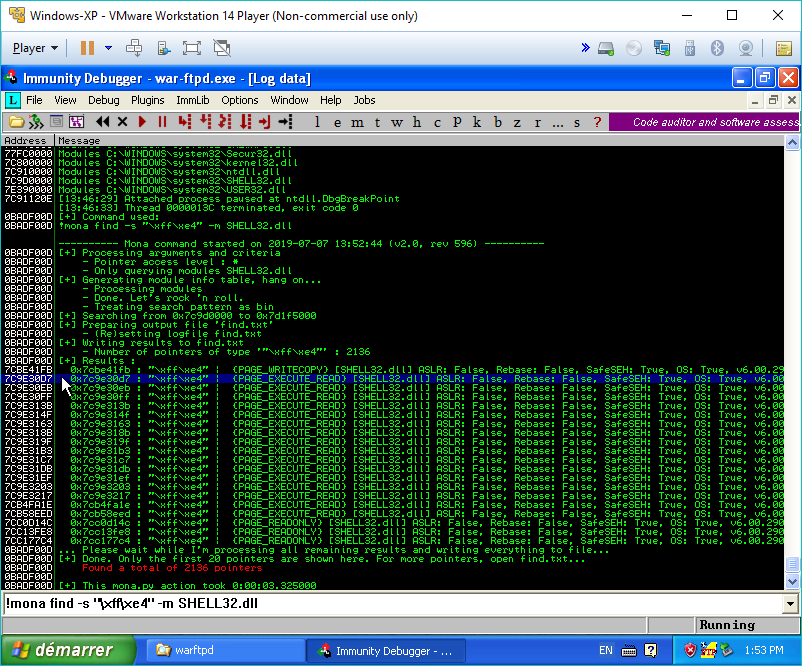
Task: Toggle VMware unity mode icon
Action: (x=221, y=48)
